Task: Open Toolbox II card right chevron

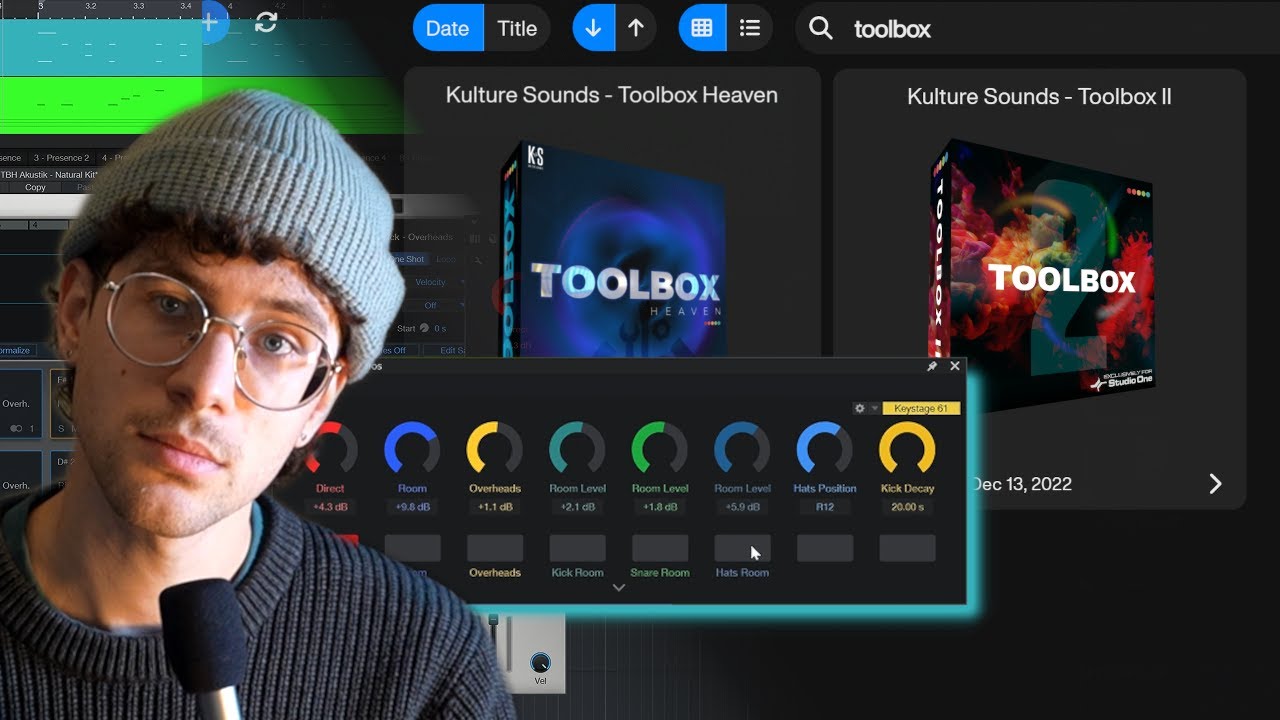Action: click(1215, 484)
